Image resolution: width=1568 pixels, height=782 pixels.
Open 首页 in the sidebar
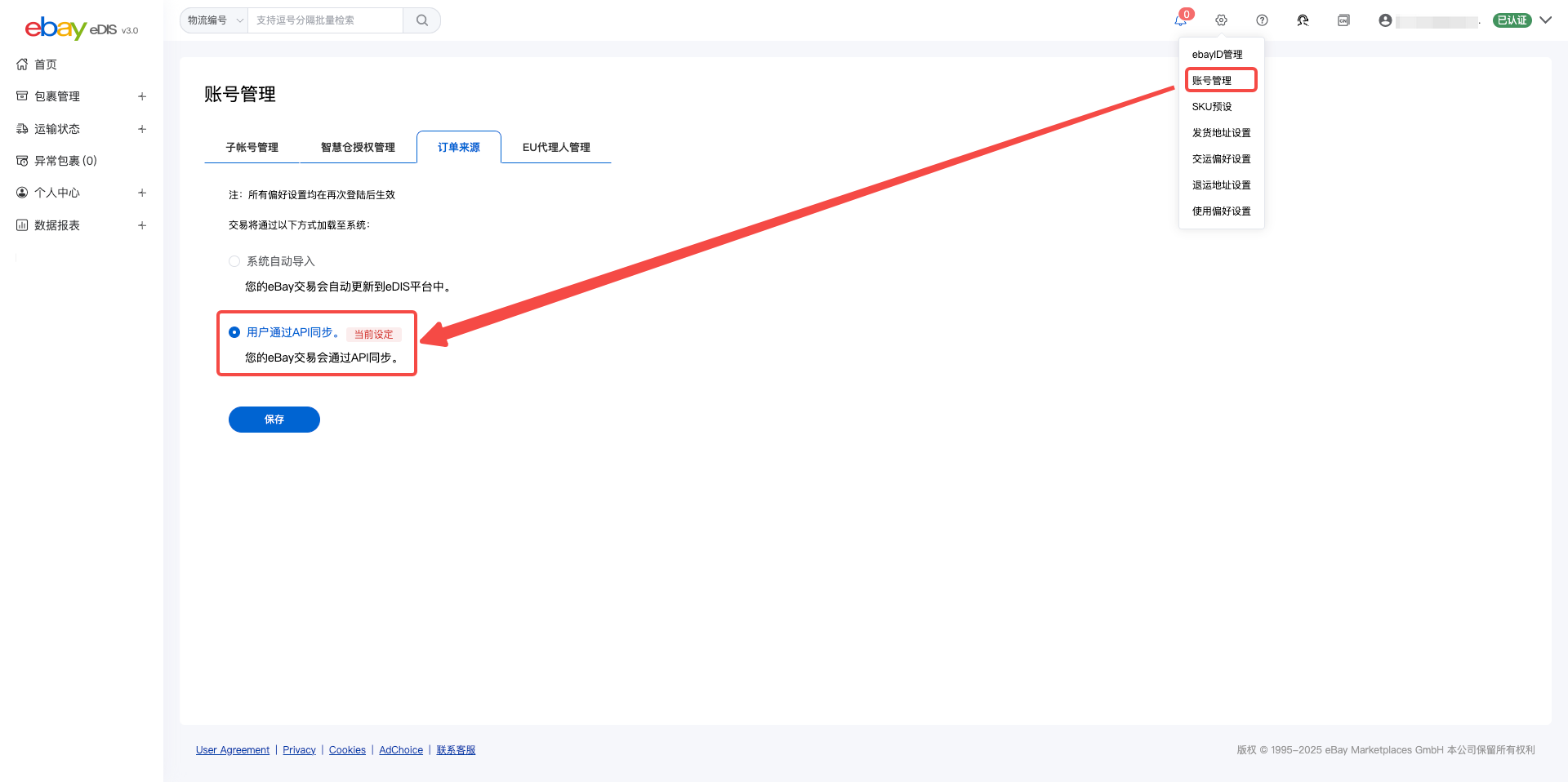[46, 64]
